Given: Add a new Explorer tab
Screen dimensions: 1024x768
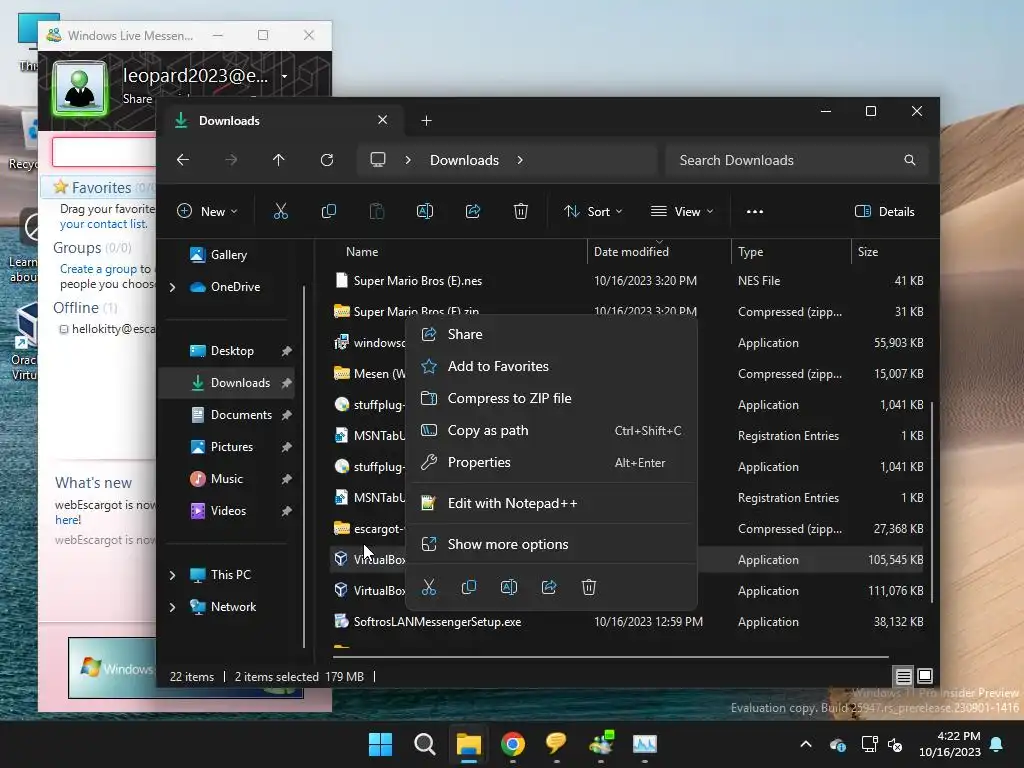Looking at the screenshot, I should coord(426,120).
